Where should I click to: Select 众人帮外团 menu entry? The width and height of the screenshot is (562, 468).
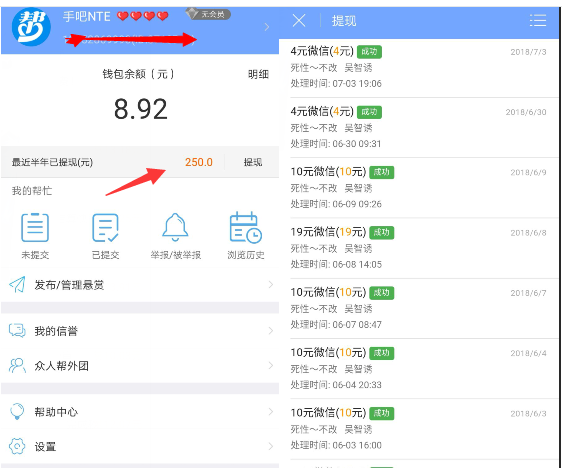point(140,366)
